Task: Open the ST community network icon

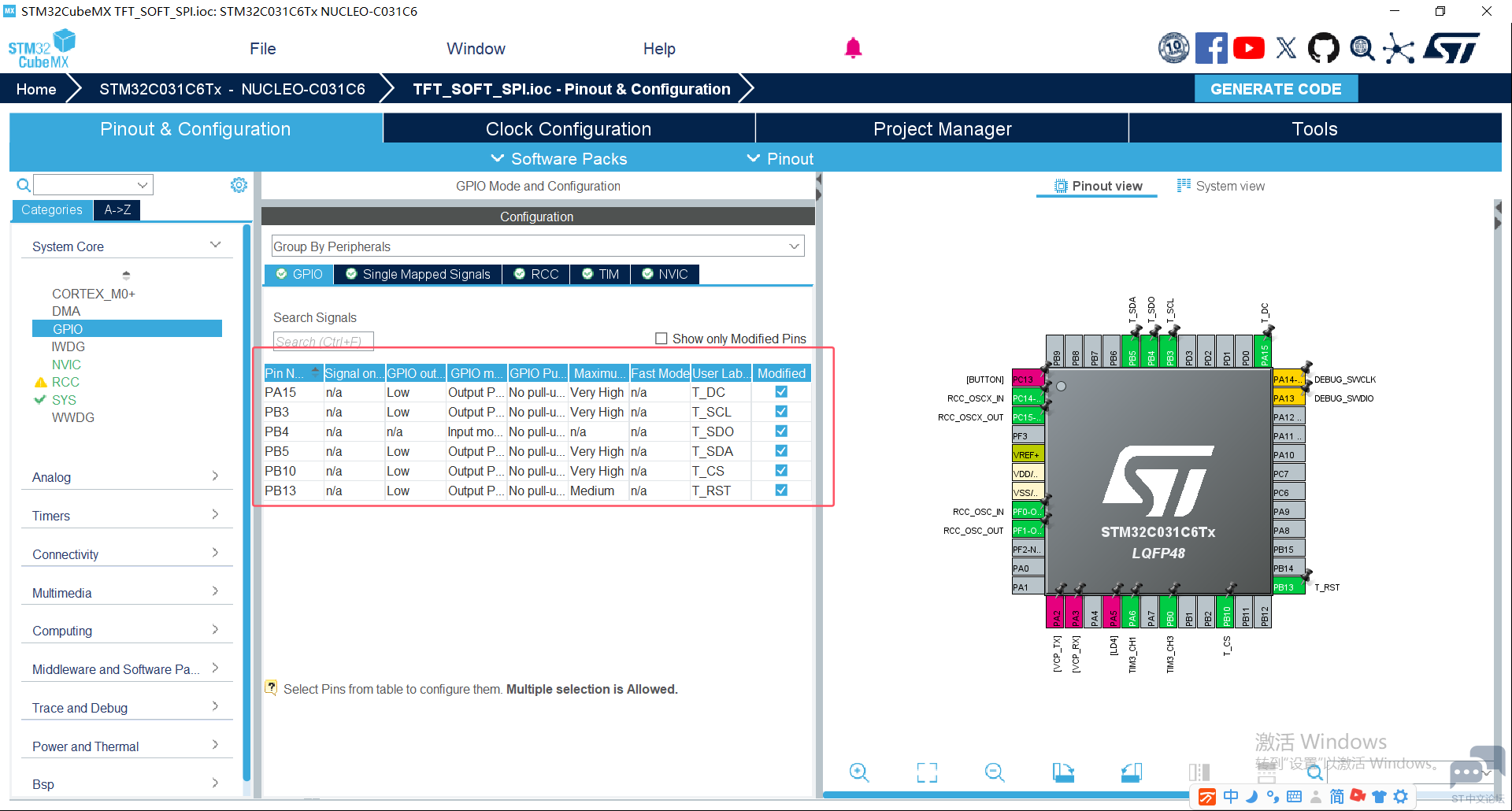Action: [x=1399, y=48]
